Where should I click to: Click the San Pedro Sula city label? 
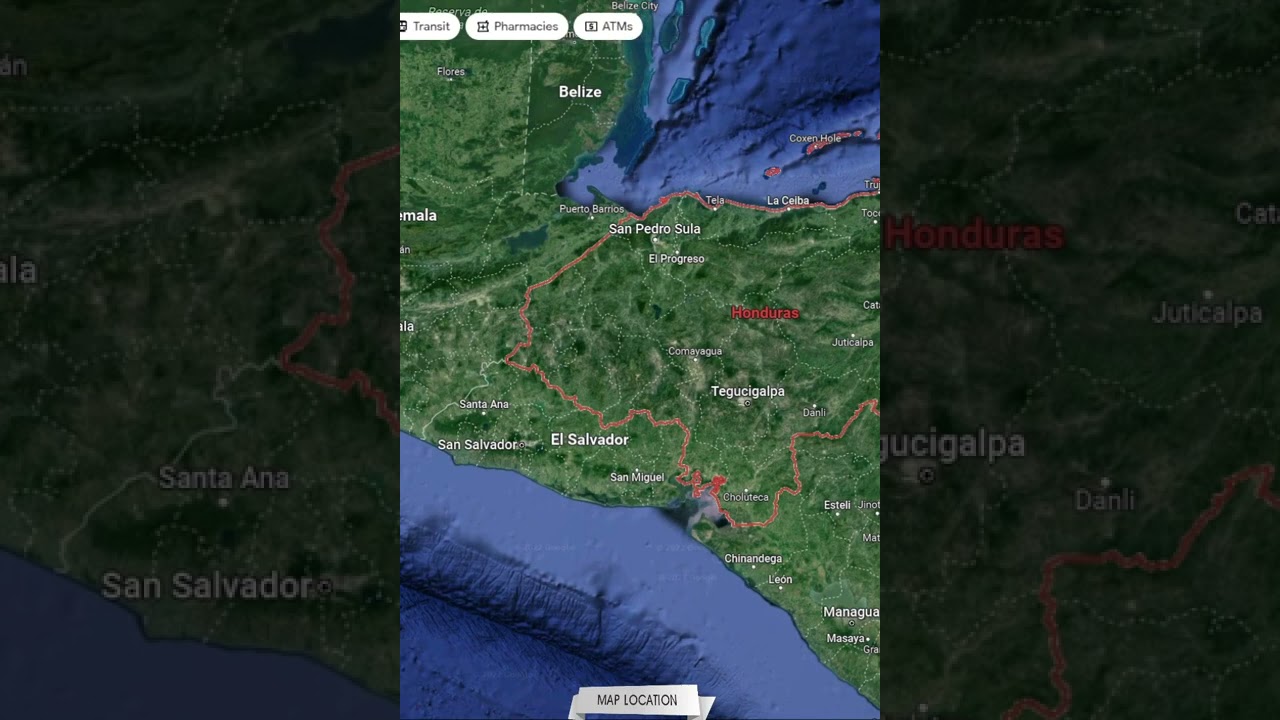point(654,229)
